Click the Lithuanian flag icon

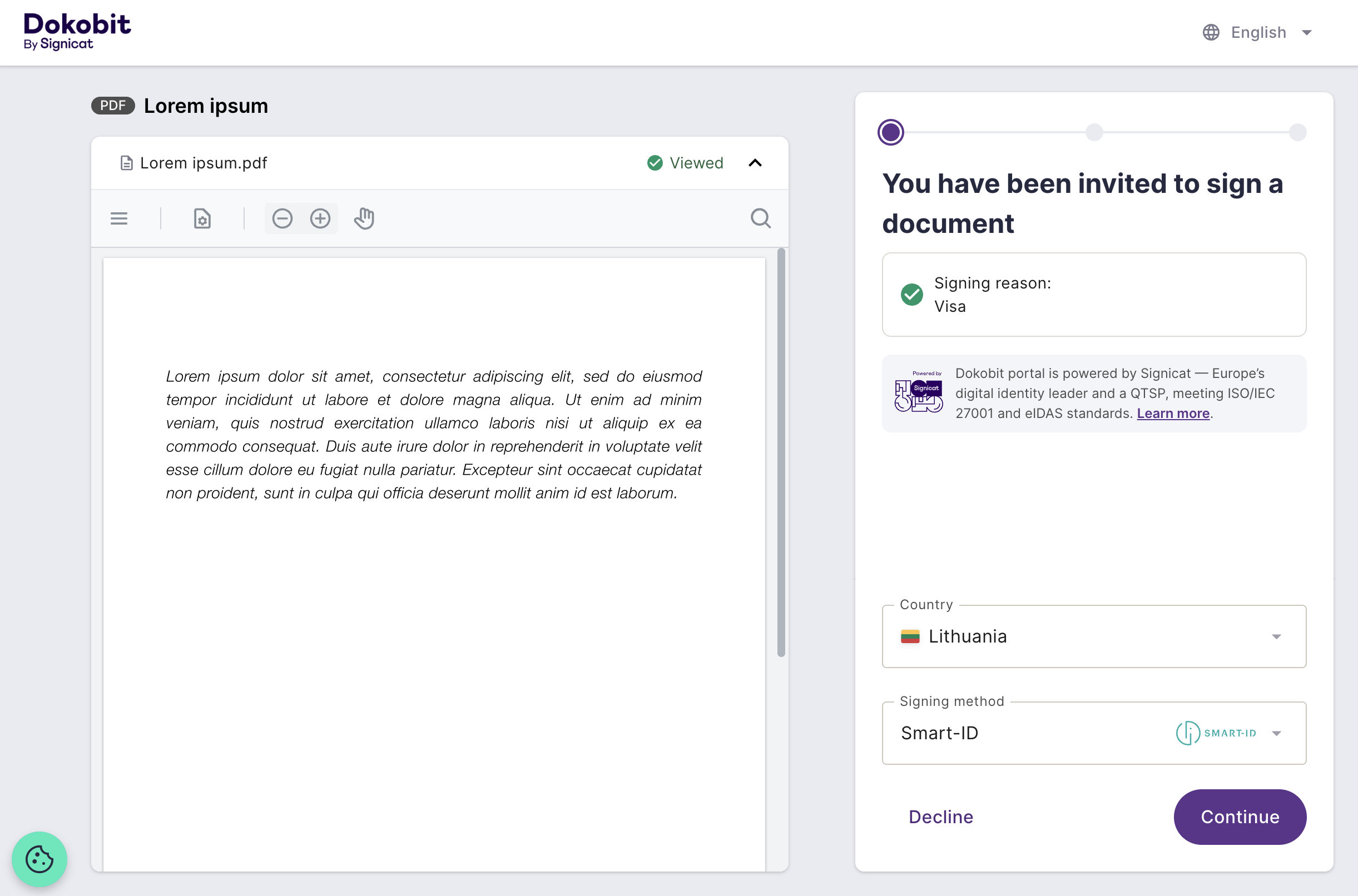910,636
